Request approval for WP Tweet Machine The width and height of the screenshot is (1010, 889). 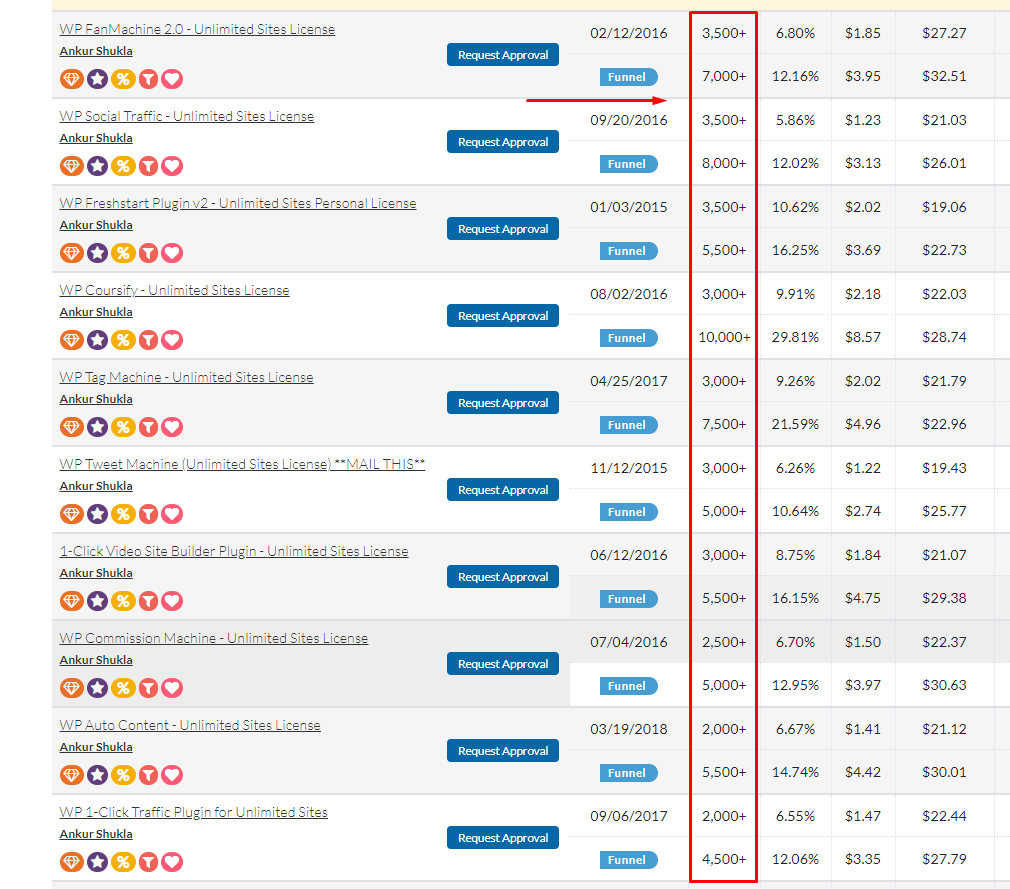point(503,490)
